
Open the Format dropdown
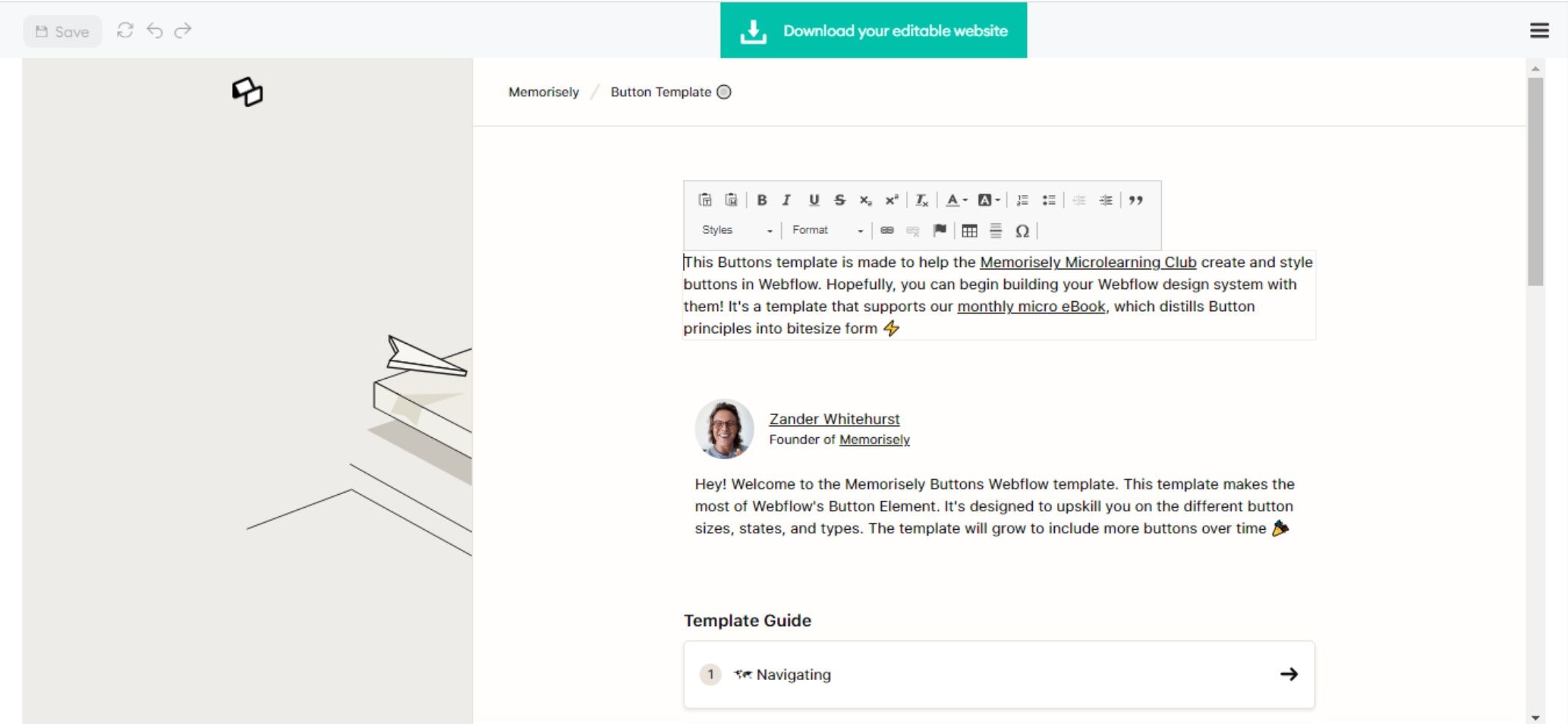827,230
